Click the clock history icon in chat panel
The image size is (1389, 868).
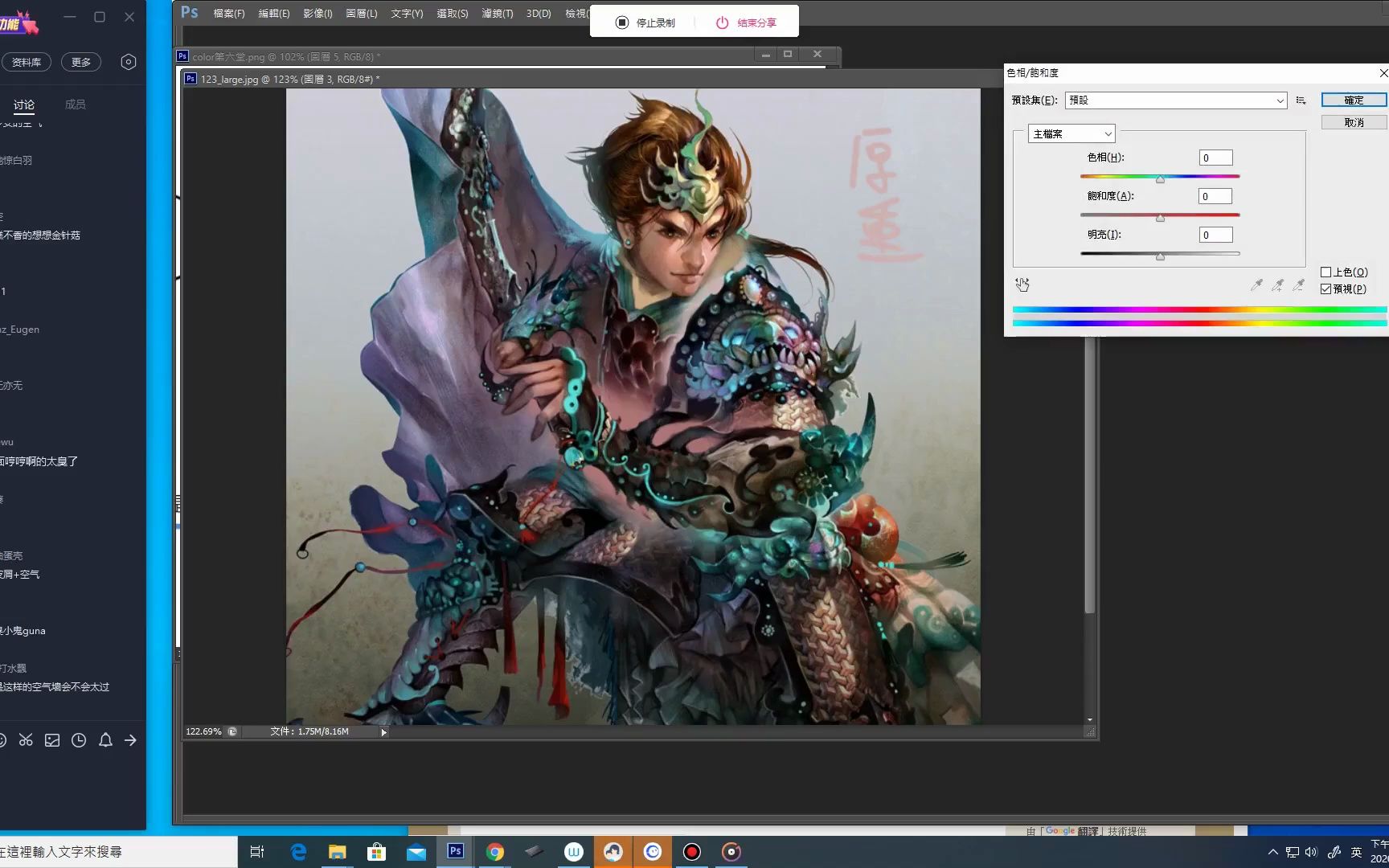79,740
